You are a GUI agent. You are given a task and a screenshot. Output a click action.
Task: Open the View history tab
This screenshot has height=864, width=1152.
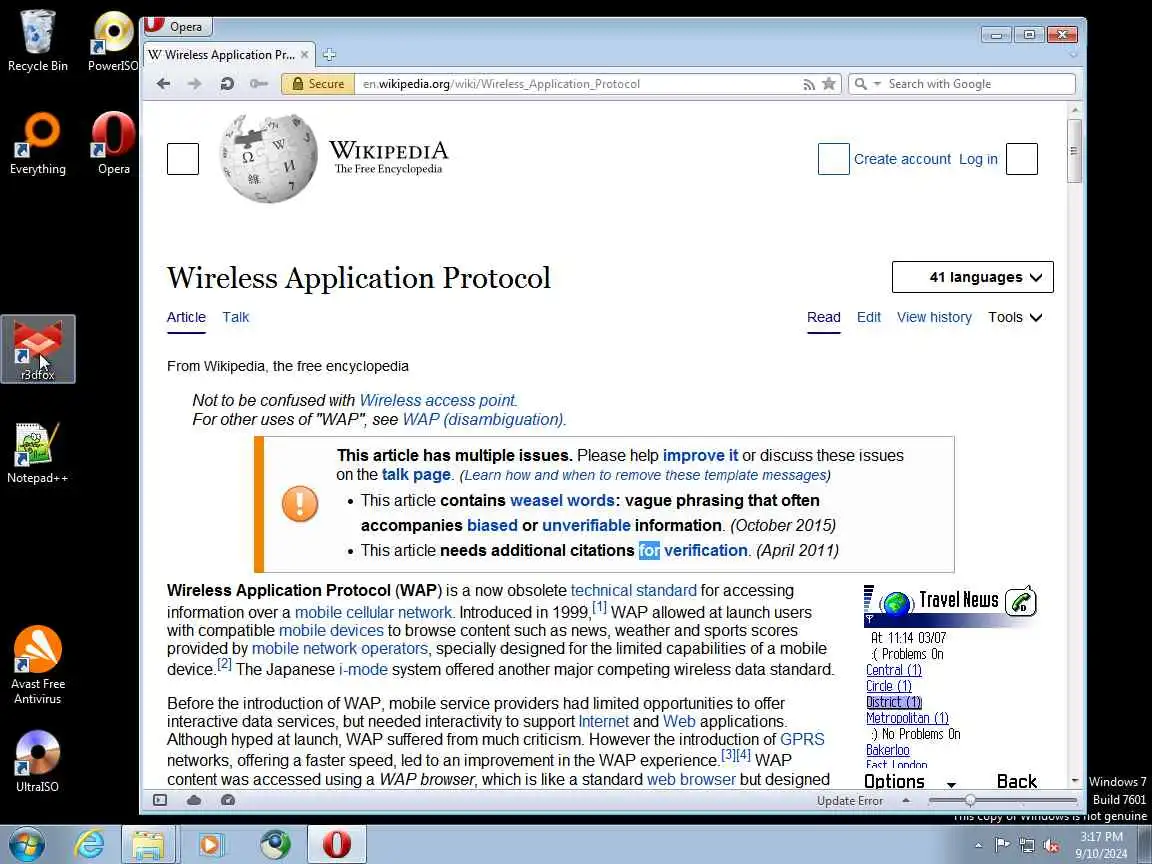pos(934,317)
